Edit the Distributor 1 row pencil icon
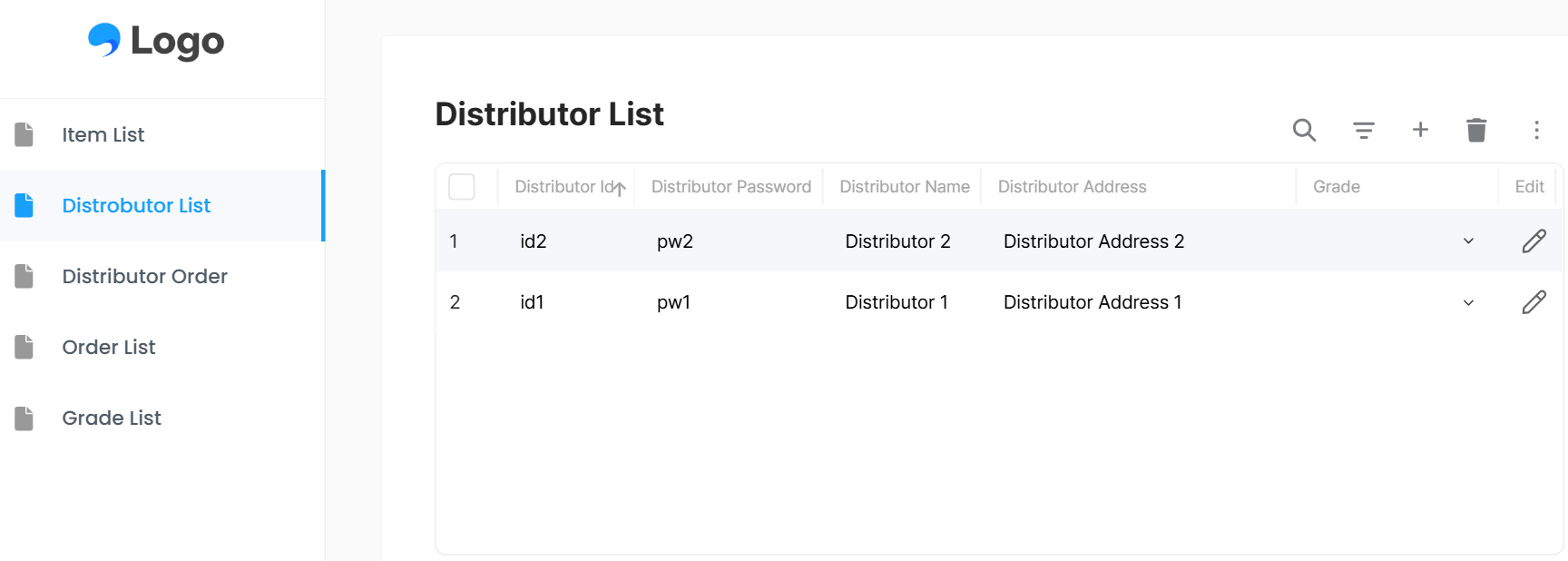Screen dimensions: 1568x561 [x=1534, y=301]
